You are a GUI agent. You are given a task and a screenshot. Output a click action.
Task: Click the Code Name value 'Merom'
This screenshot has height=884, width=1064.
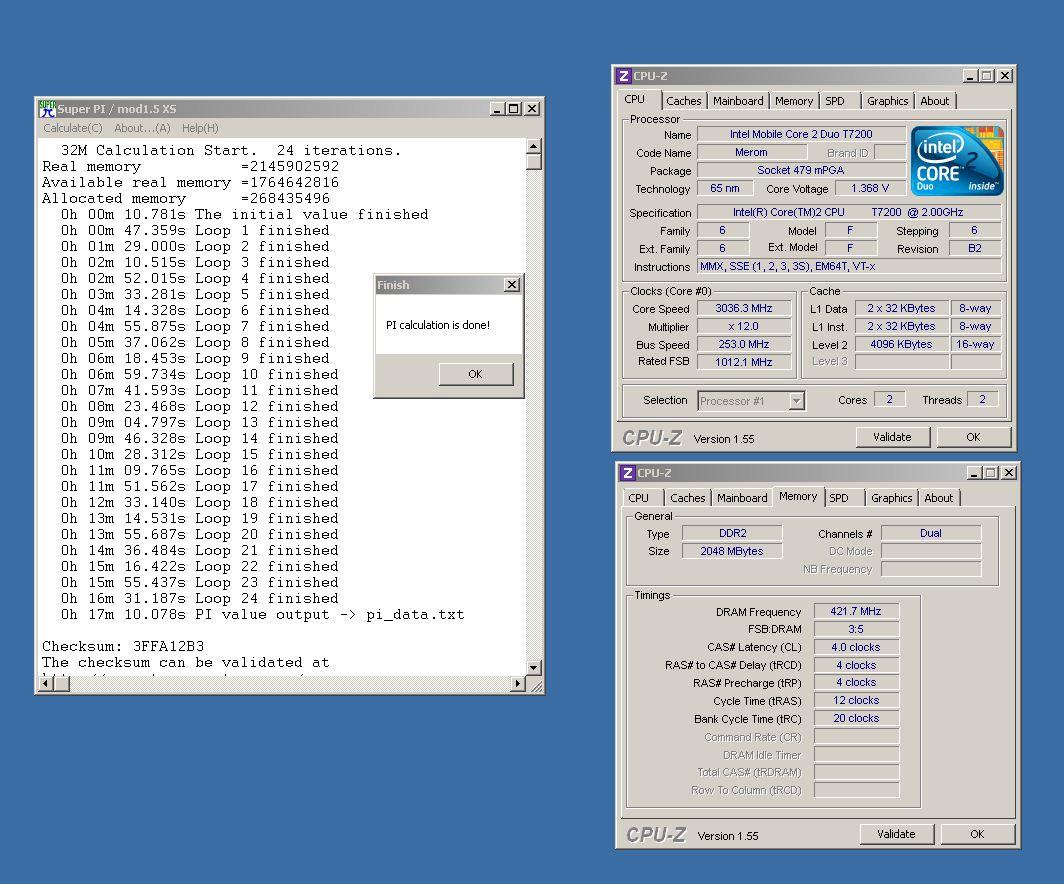point(752,153)
